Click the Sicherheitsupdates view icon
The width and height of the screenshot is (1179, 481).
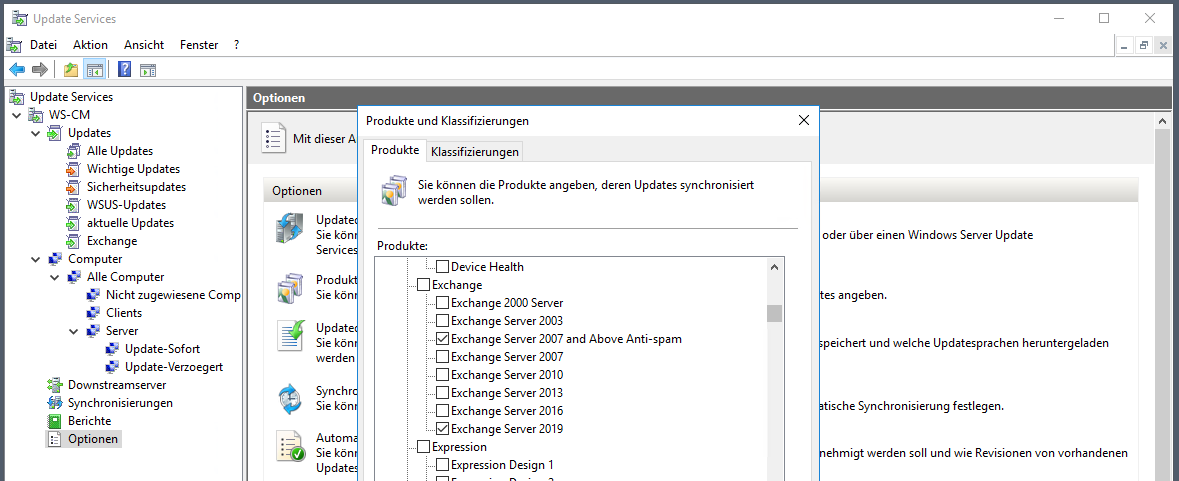74,187
